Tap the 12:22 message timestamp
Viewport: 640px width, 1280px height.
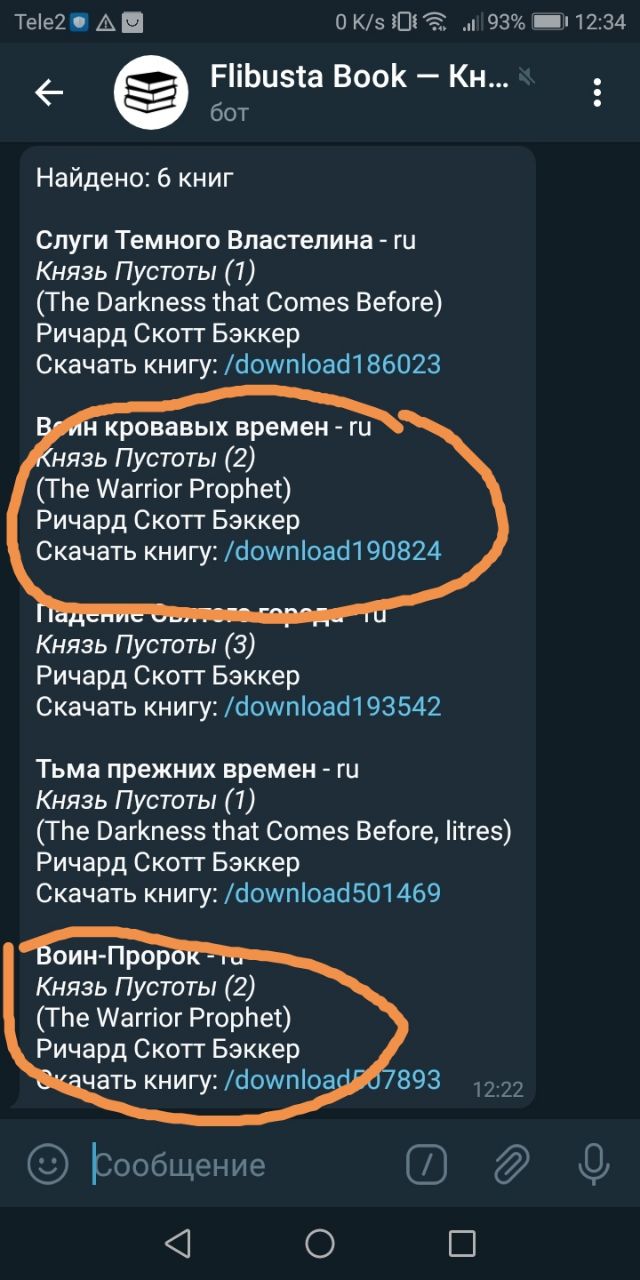pyautogui.click(x=498, y=1089)
